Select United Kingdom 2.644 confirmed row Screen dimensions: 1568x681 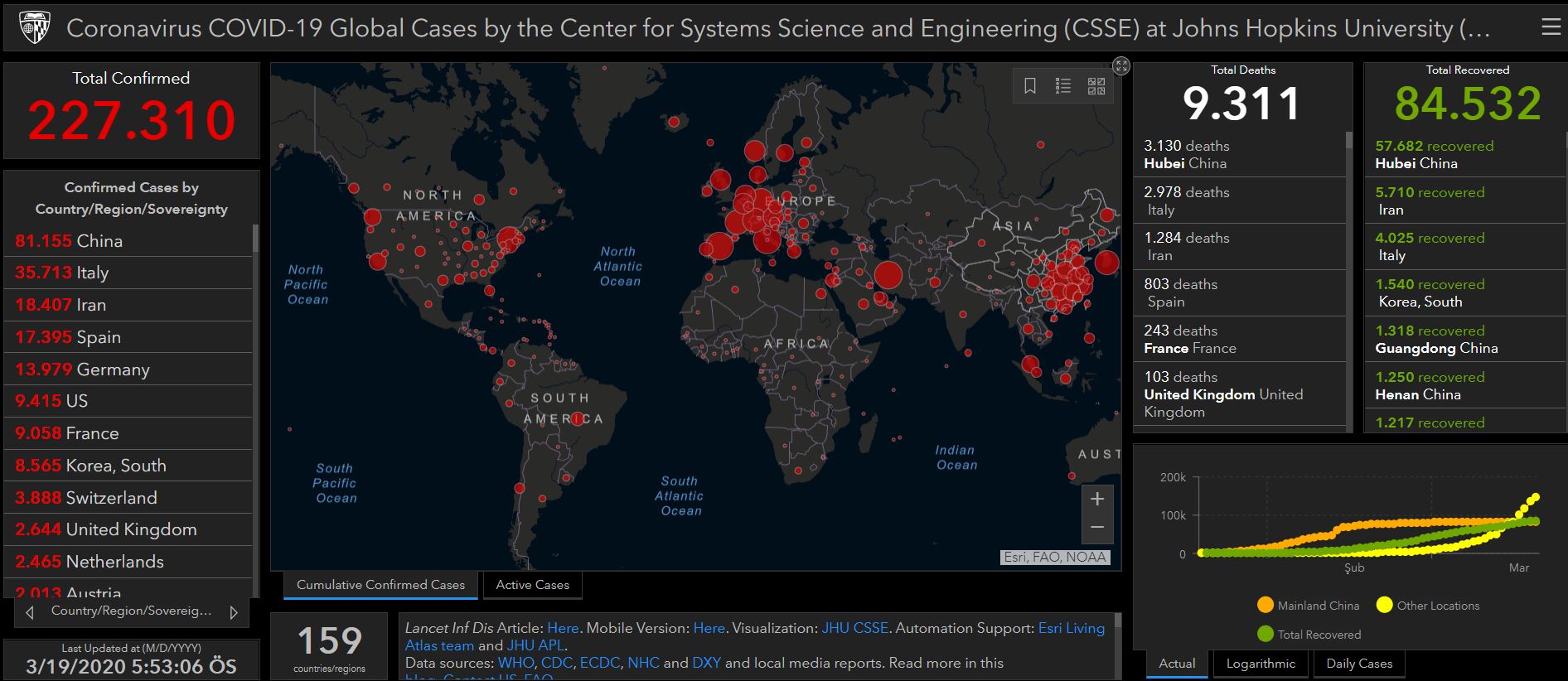(x=128, y=529)
